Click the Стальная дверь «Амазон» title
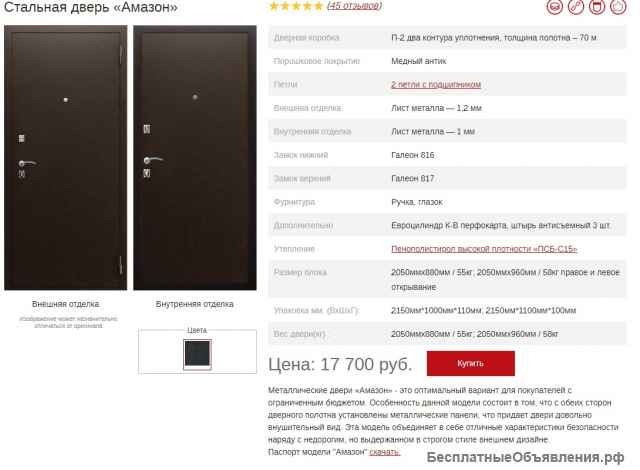This screenshot has width=640, height=470. (91, 7)
